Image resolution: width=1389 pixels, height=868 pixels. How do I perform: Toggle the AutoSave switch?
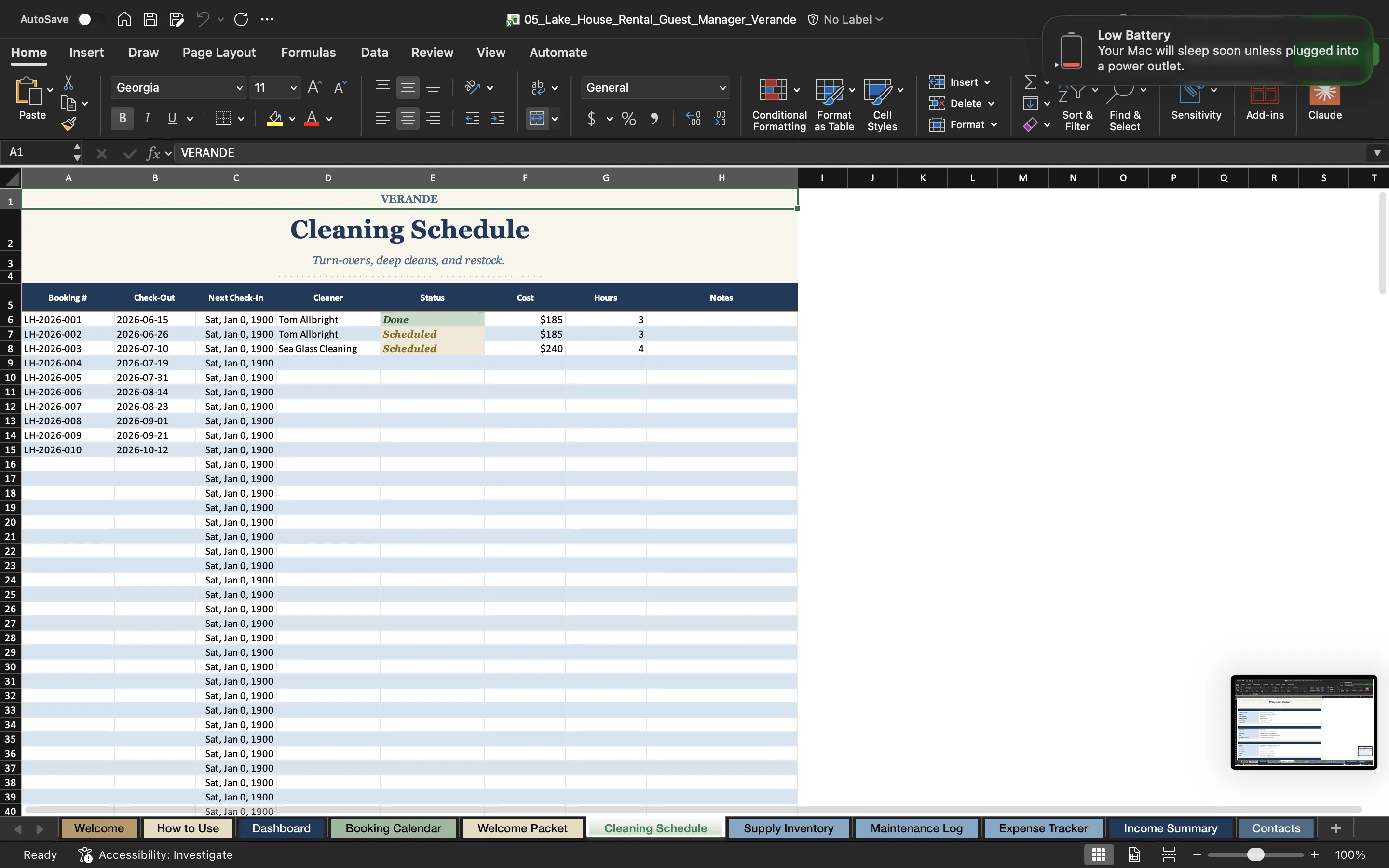pos(91,19)
